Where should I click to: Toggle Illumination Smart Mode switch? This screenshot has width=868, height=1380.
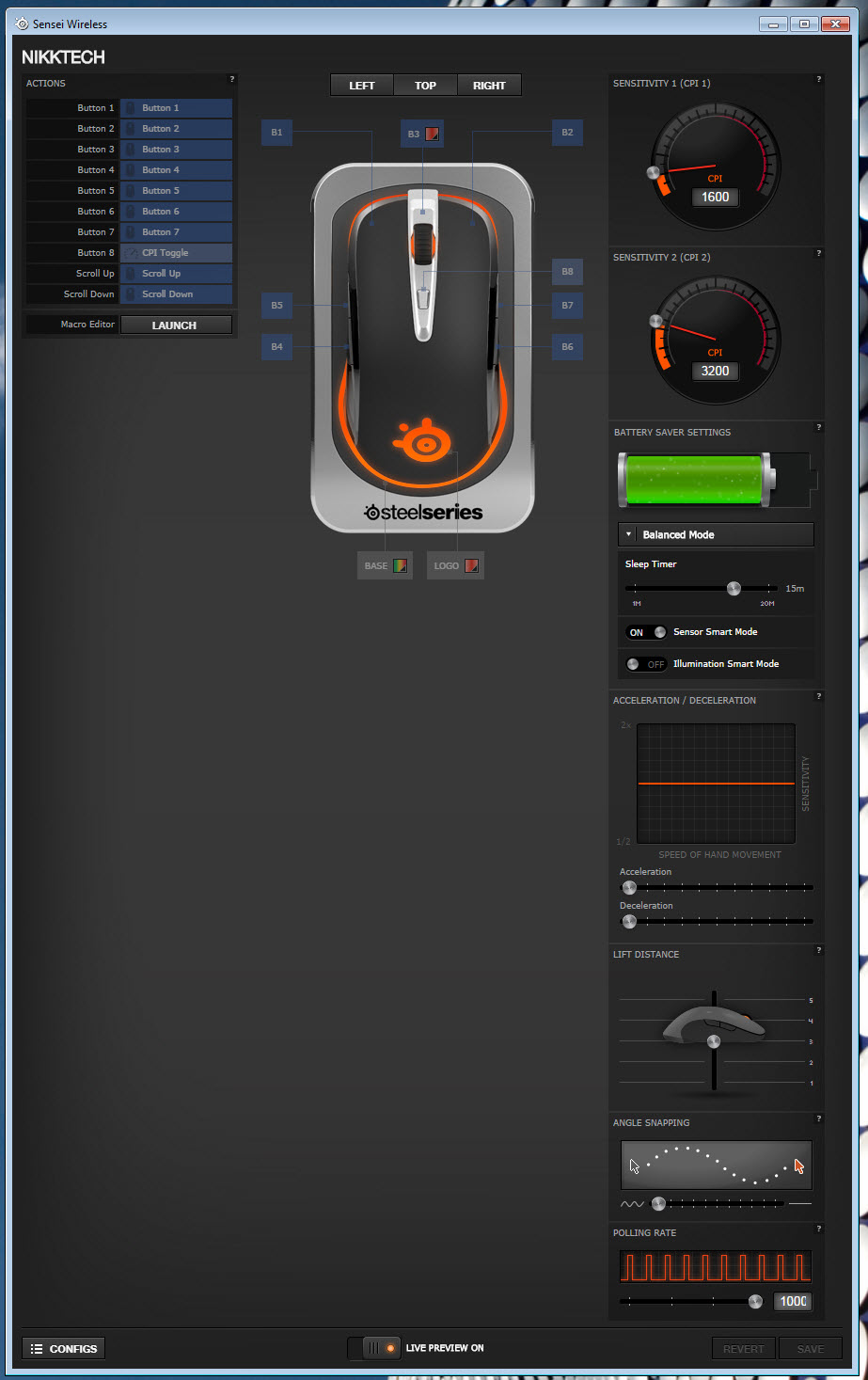coord(646,664)
